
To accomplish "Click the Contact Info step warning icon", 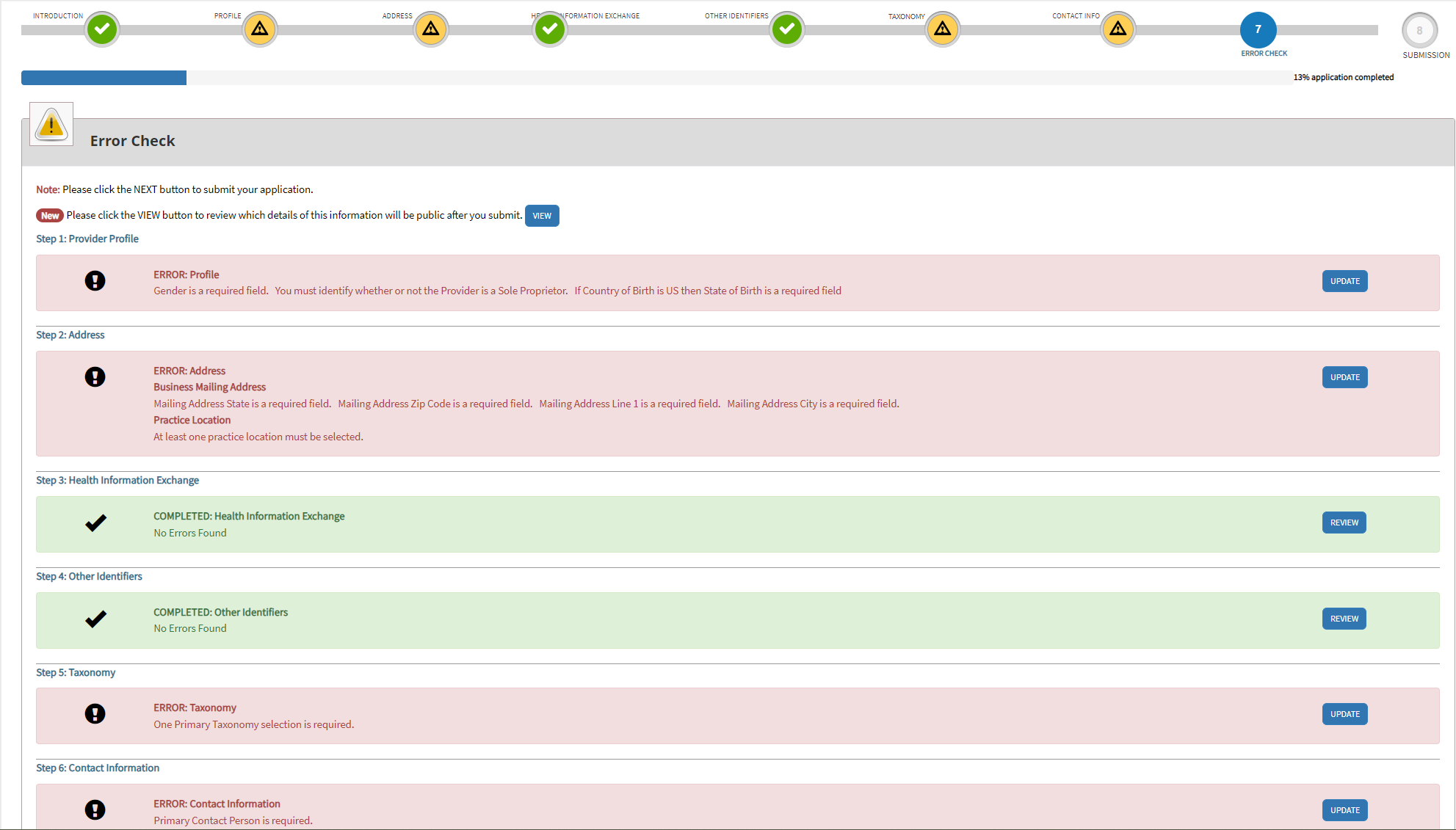I will pos(1118,29).
